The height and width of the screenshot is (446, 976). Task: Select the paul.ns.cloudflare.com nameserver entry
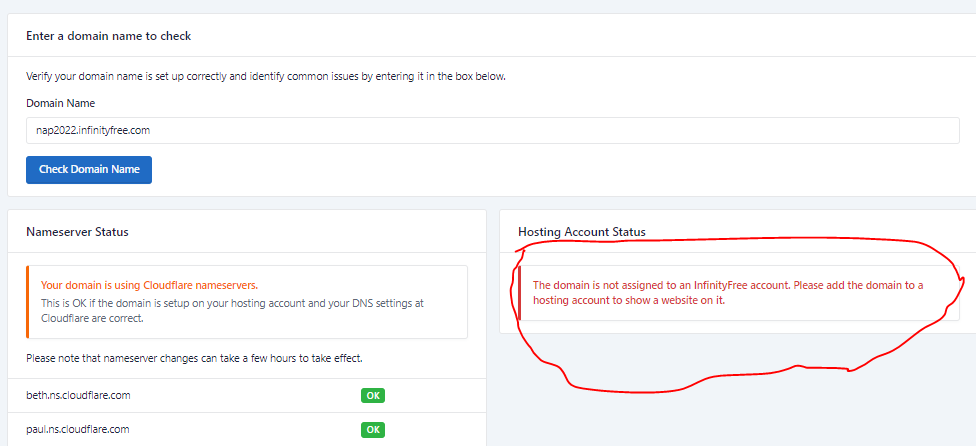[x=78, y=429]
